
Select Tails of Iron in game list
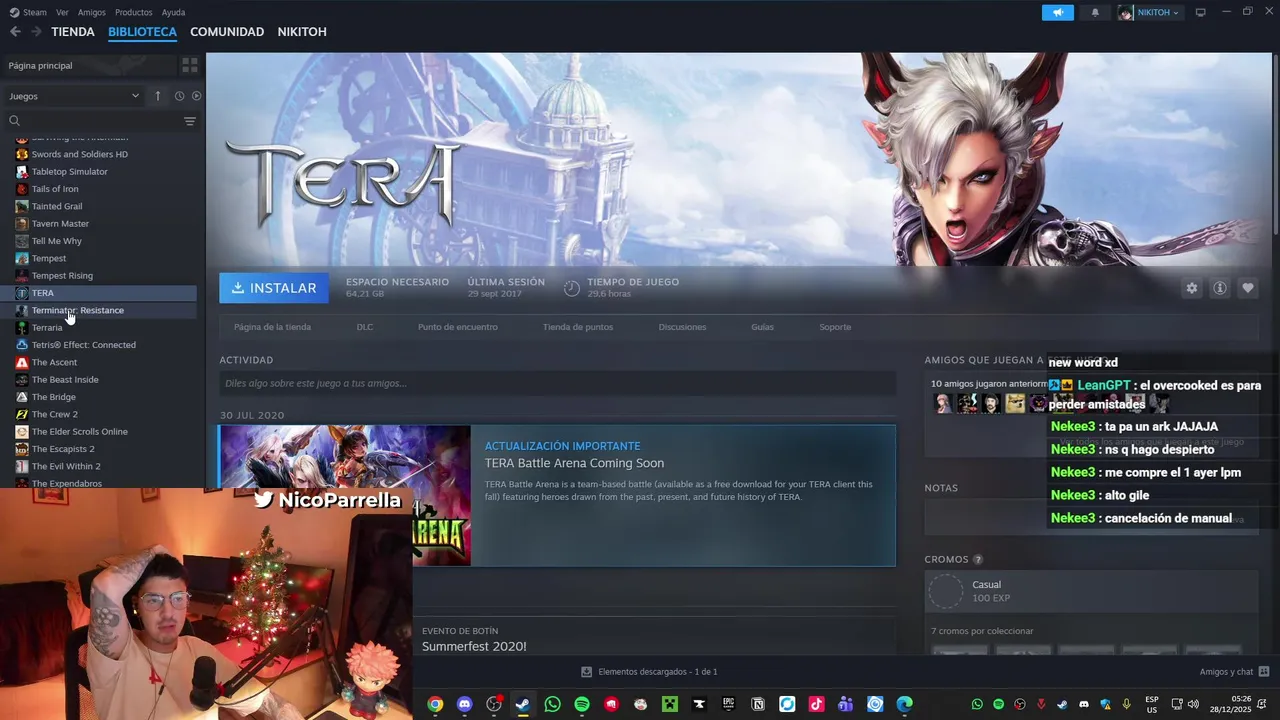pyautogui.click(x=100, y=189)
